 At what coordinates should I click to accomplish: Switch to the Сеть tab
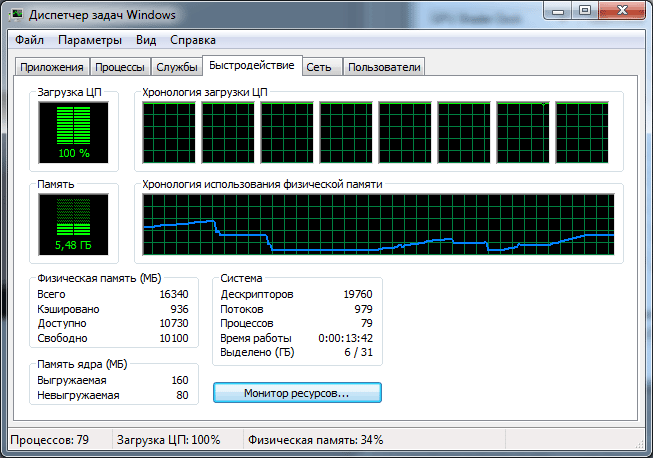click(322, 67)
